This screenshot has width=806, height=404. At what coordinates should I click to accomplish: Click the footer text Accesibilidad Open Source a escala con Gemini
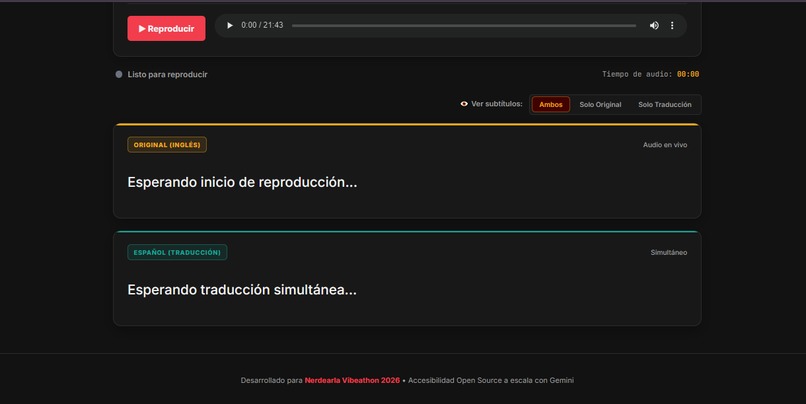click(491, 380)
